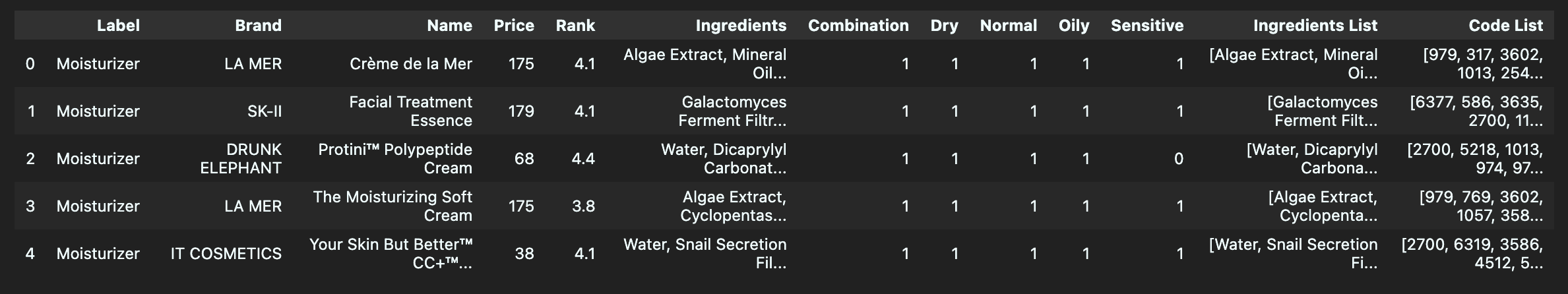Click the Label column header
Image resolution: width=1568 pixels, height=294 pixels.
point(118,26)
